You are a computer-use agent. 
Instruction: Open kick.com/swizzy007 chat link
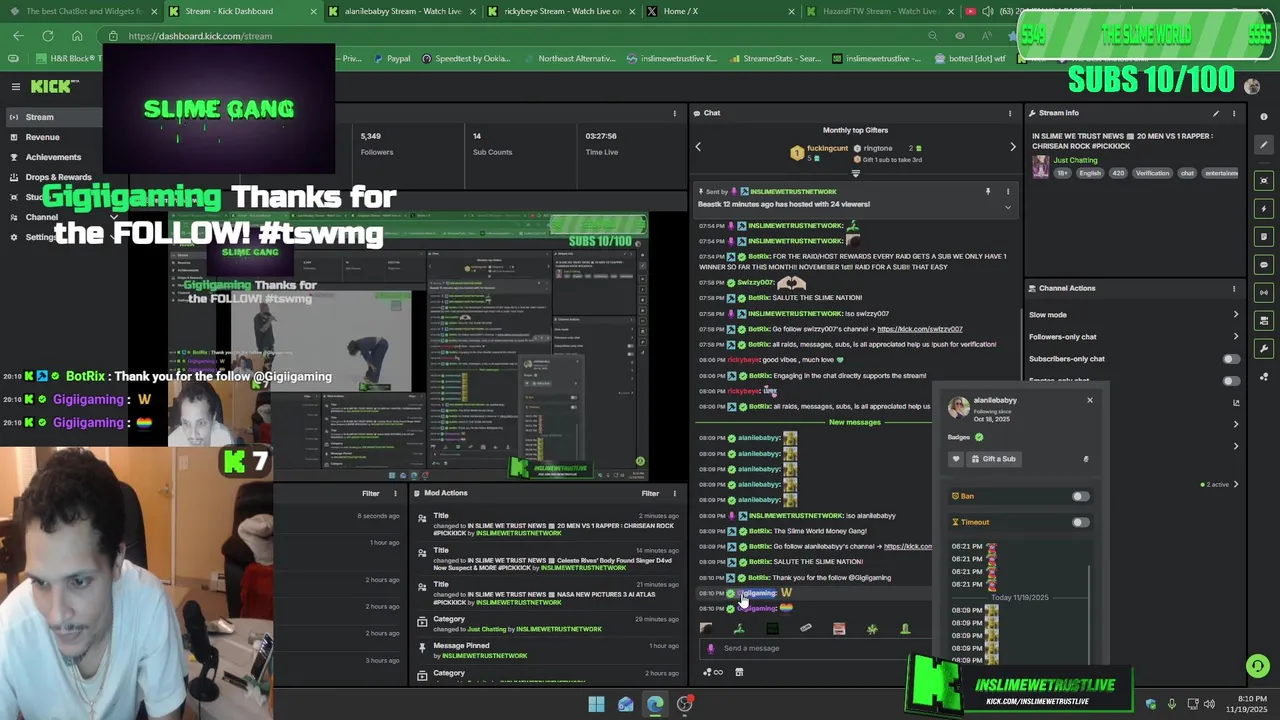(x=920, y=329)
